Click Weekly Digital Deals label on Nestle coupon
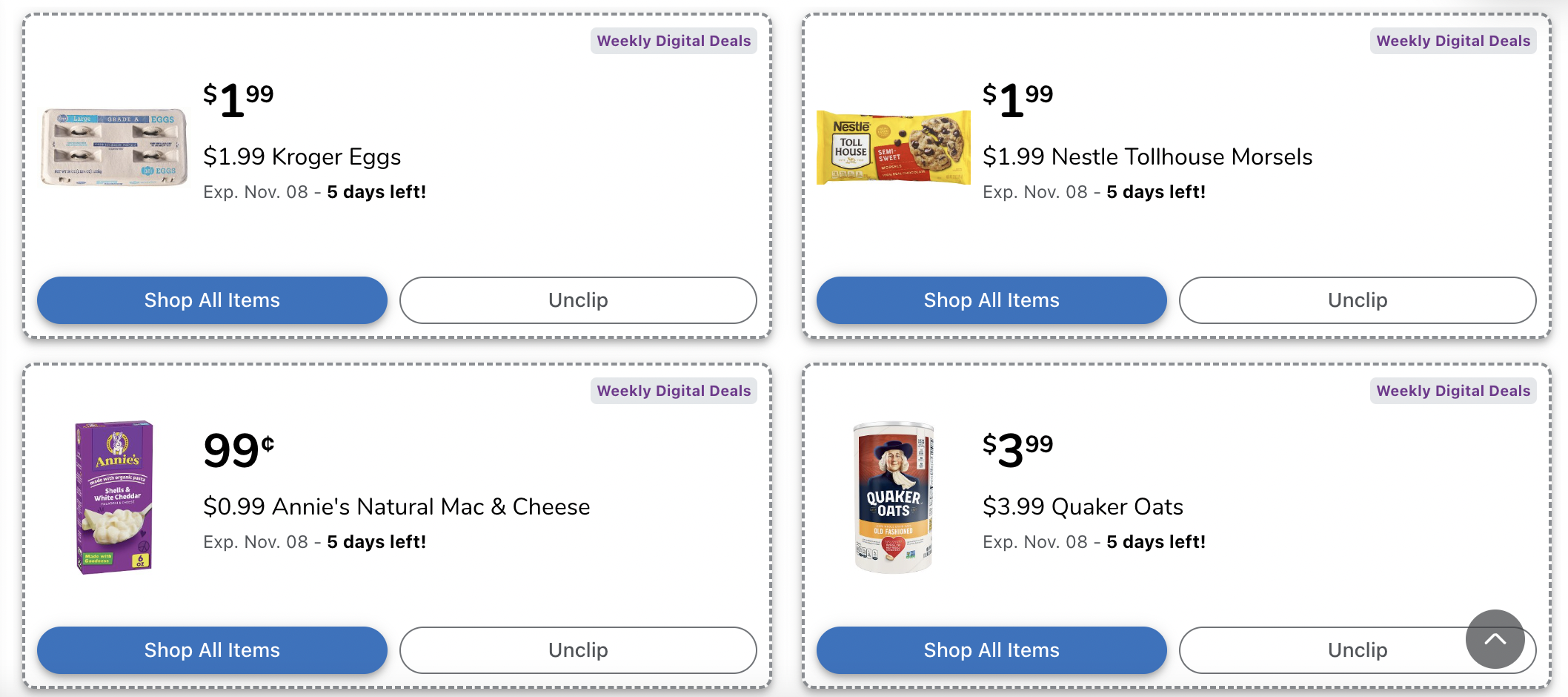Image resolution: width=1568 pixels, height=697 pixels. pyautogui.click(x=1452, y=41)
